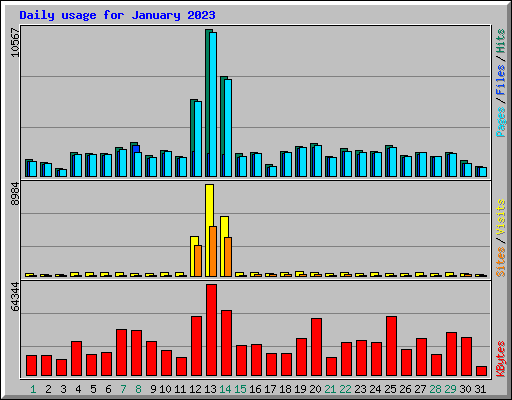Viewport: 512px width, 400px height.
Task: Select day label 2 on the x-axis
Action: pyautogui.click(x=48, y=389)
